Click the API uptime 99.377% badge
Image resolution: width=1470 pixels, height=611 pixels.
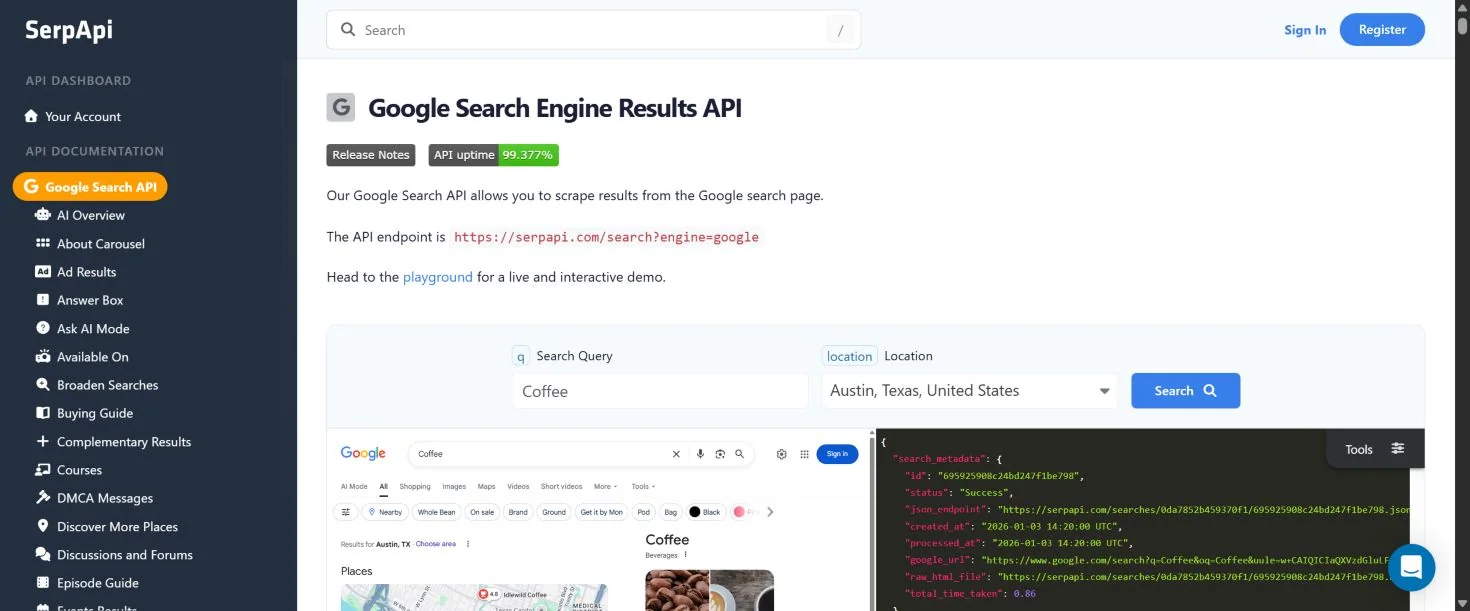click(494, 155)
